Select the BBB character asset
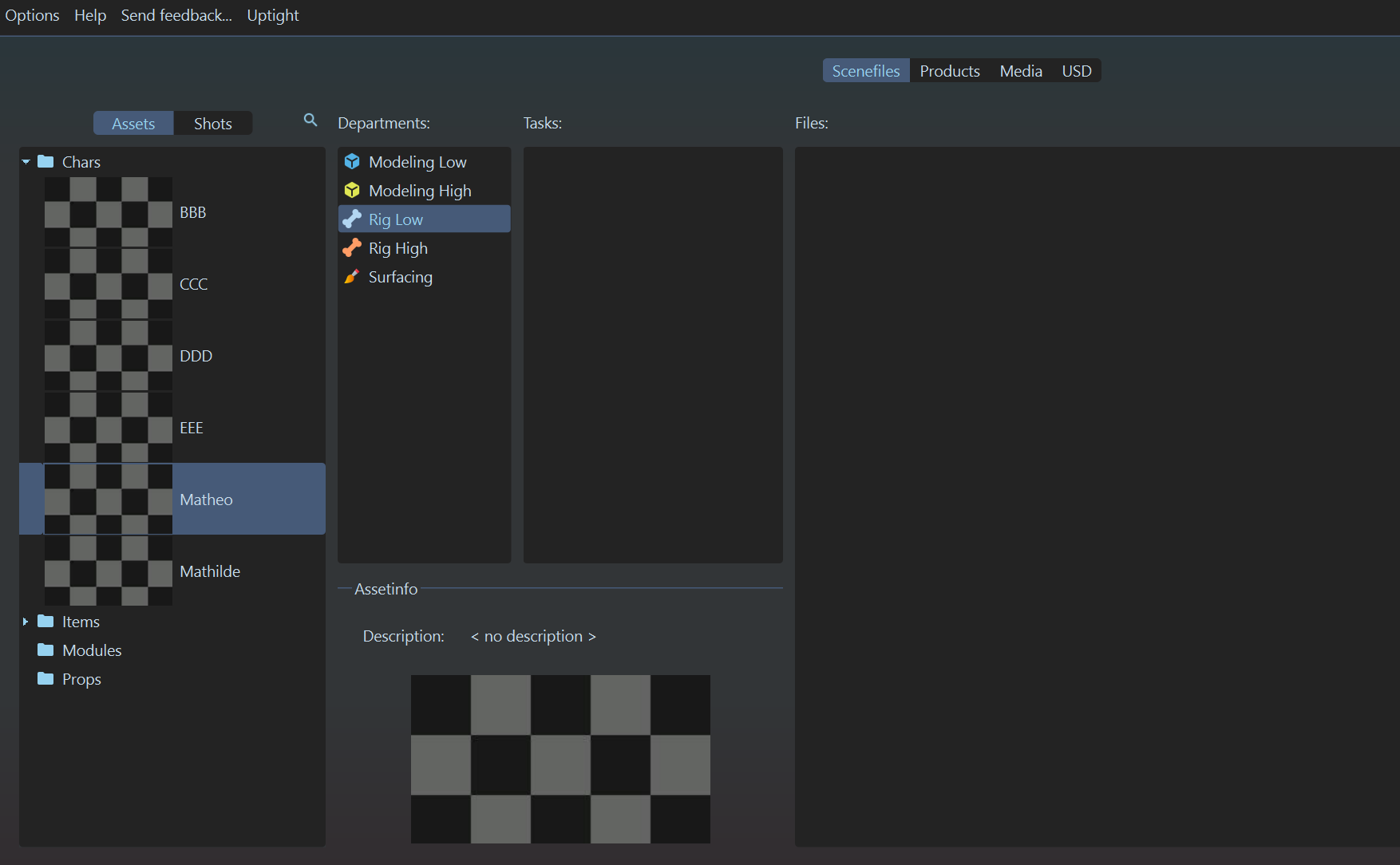Viewport: 1400px width, 865px height. [192, 212]
